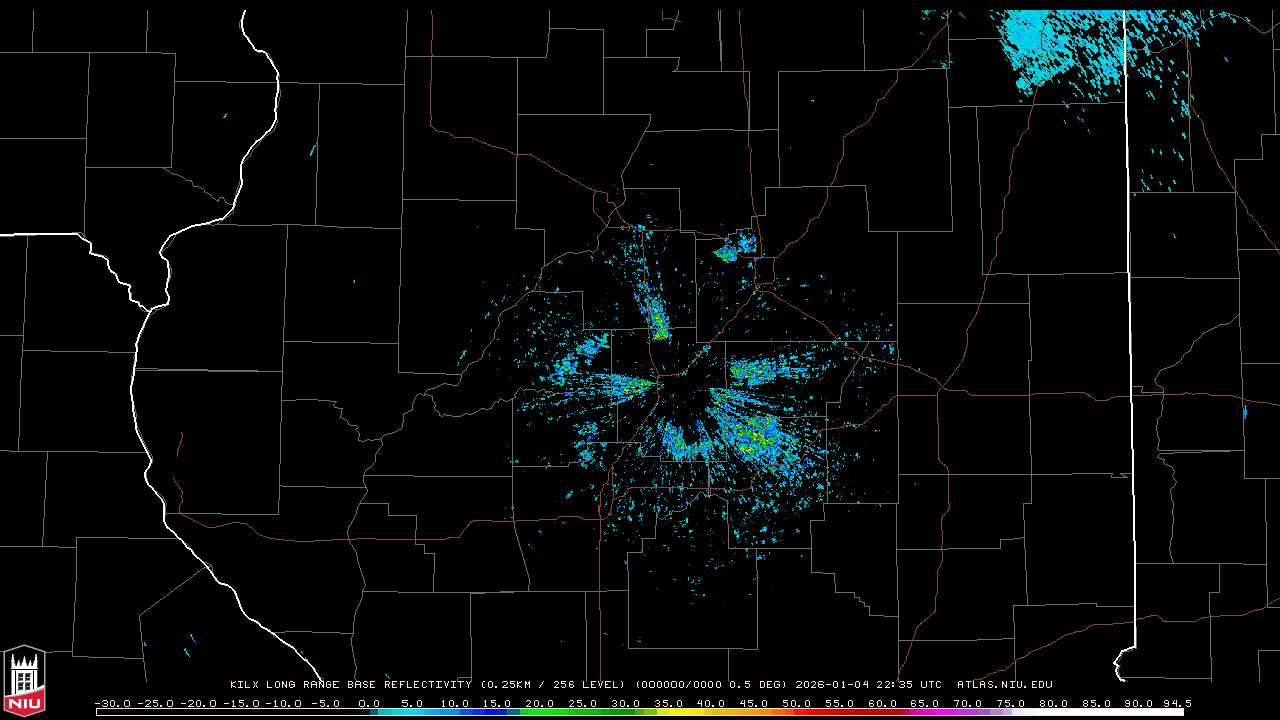Image resolution: width=1280 pixels, height=720 pixels.
Task: Select the green 20.0 dBZ color on scale
Action: [x=540, y=712]
